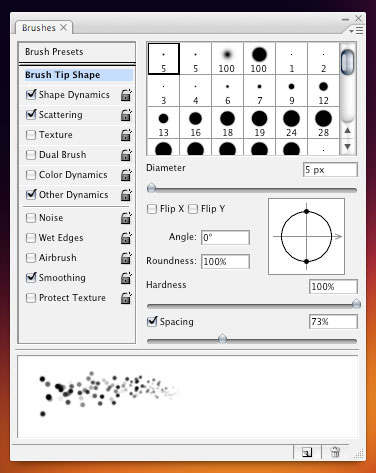The width and height of the screenshot is (376, 473).
Task: Select the soft 100 brush tip
Action: pos(227,59)
